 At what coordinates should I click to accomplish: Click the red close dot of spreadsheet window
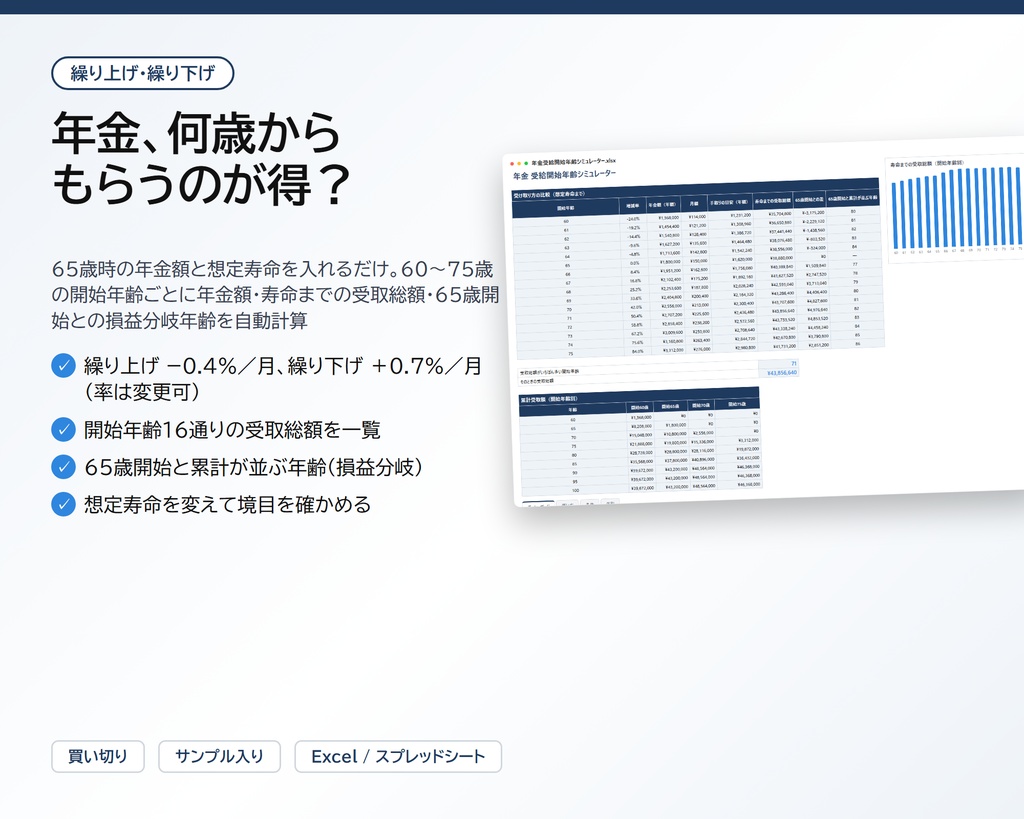click(512, 163)
